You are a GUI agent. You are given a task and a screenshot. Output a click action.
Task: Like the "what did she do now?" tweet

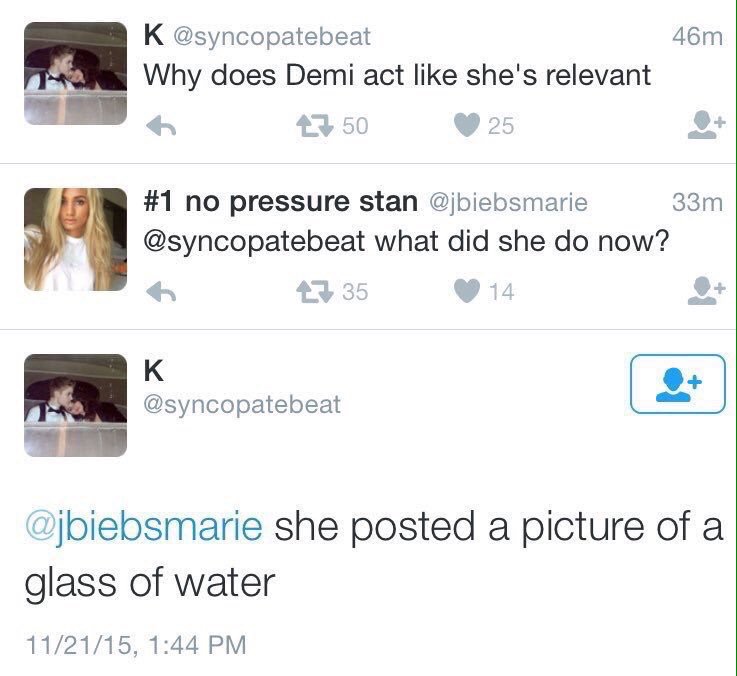465,292
